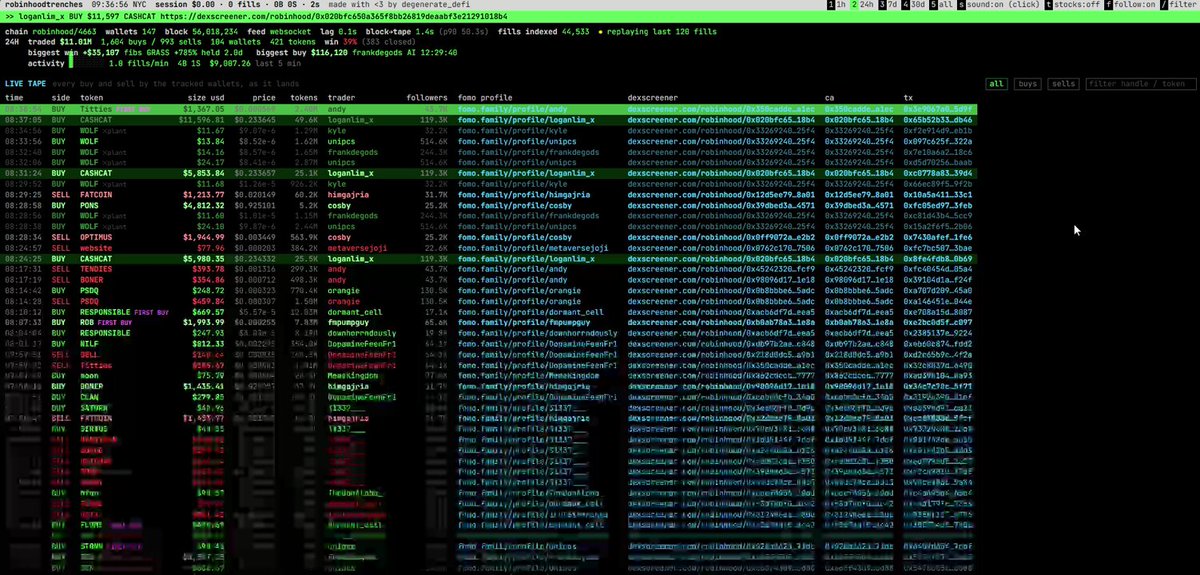The image size is (1200, 575).
Task: Open fomo.family profile for andy in top row
Action: (x=513, y=109)
